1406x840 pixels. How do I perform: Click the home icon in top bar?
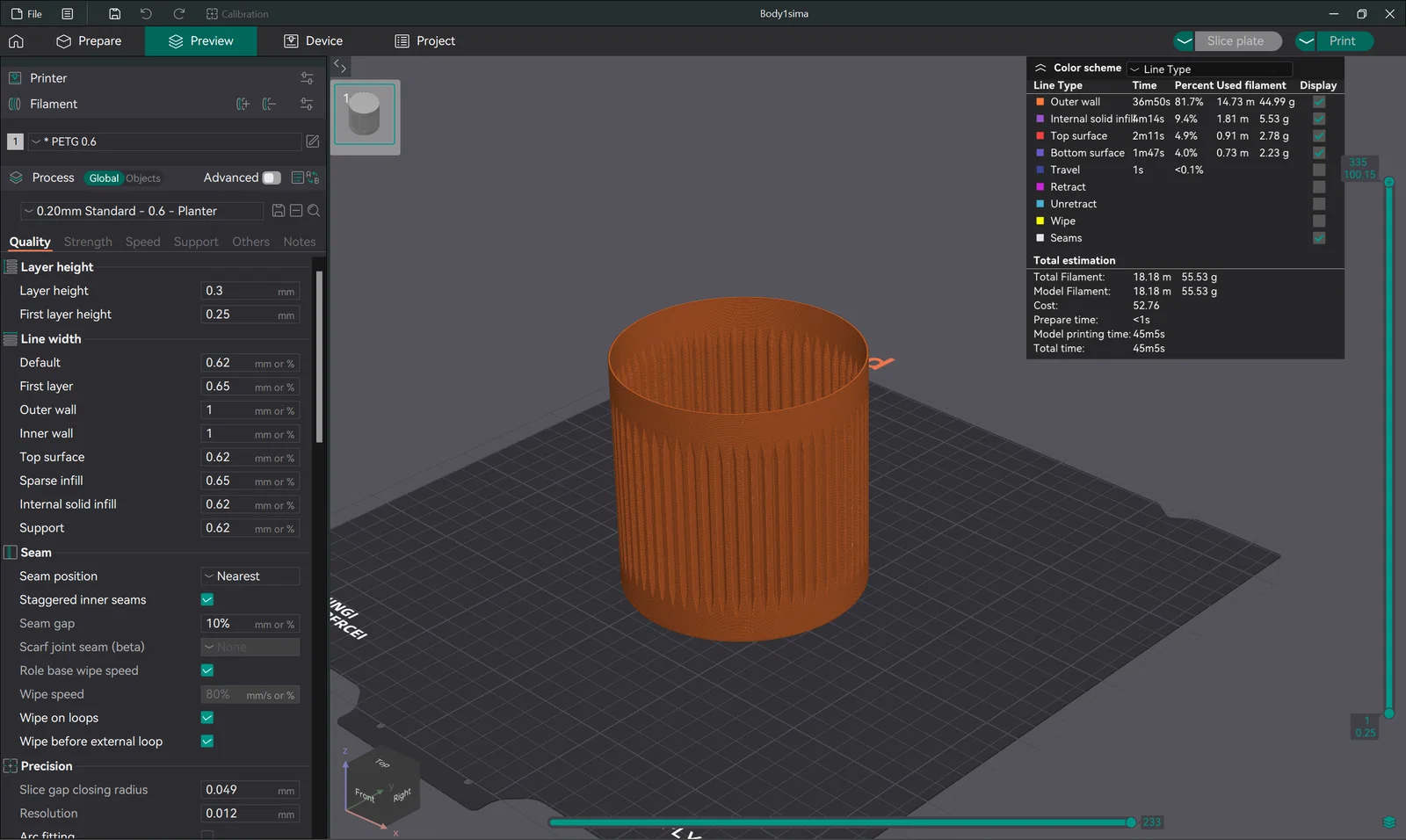[x=16, y=41]
